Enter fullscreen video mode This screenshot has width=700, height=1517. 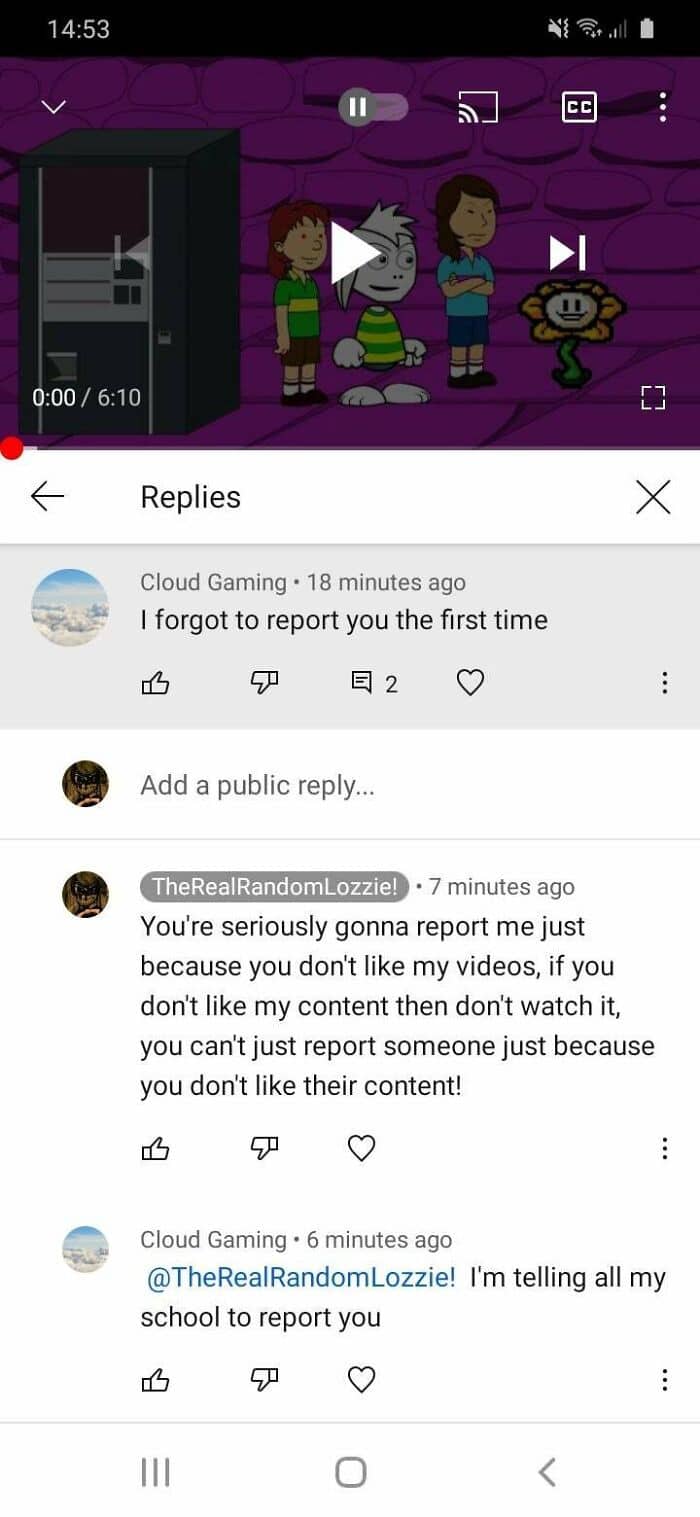[x=653, y=398]
